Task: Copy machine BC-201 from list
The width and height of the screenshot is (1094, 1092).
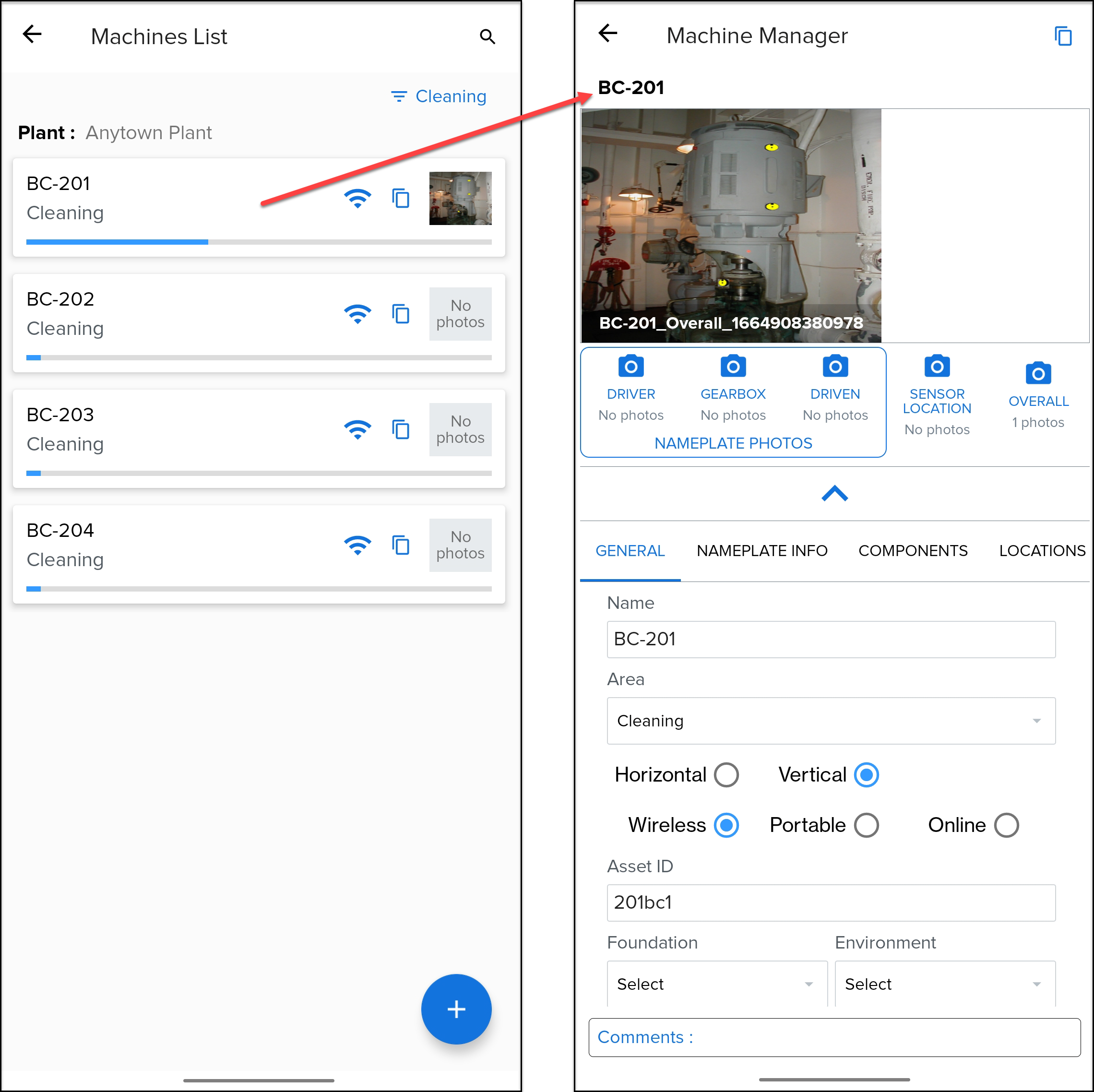Action: click(x=401, y=199)
